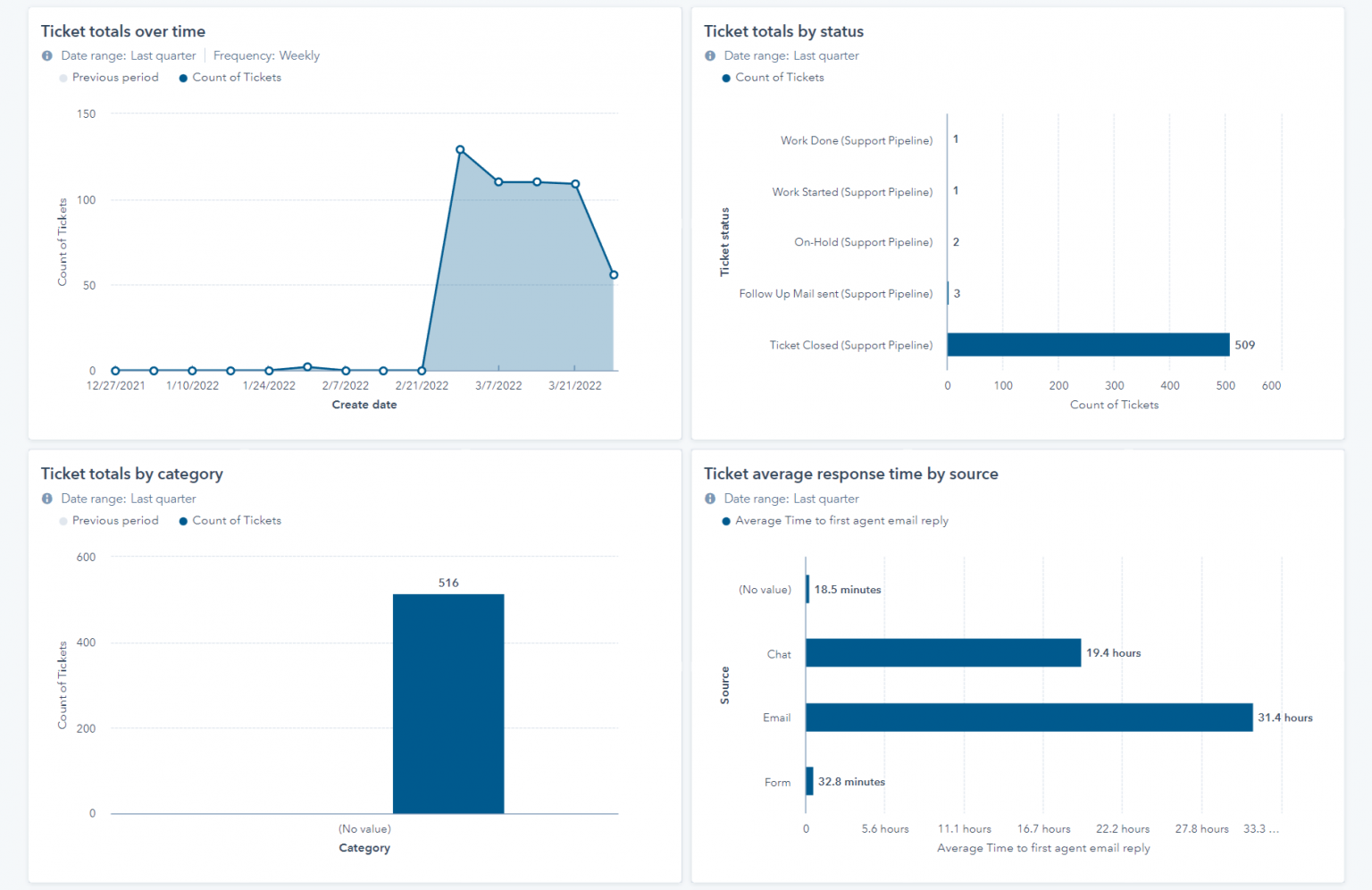Click the info icon on Ticket totals by status
The width and height of the screenshot is (1372, 890).
click(709, 55)
